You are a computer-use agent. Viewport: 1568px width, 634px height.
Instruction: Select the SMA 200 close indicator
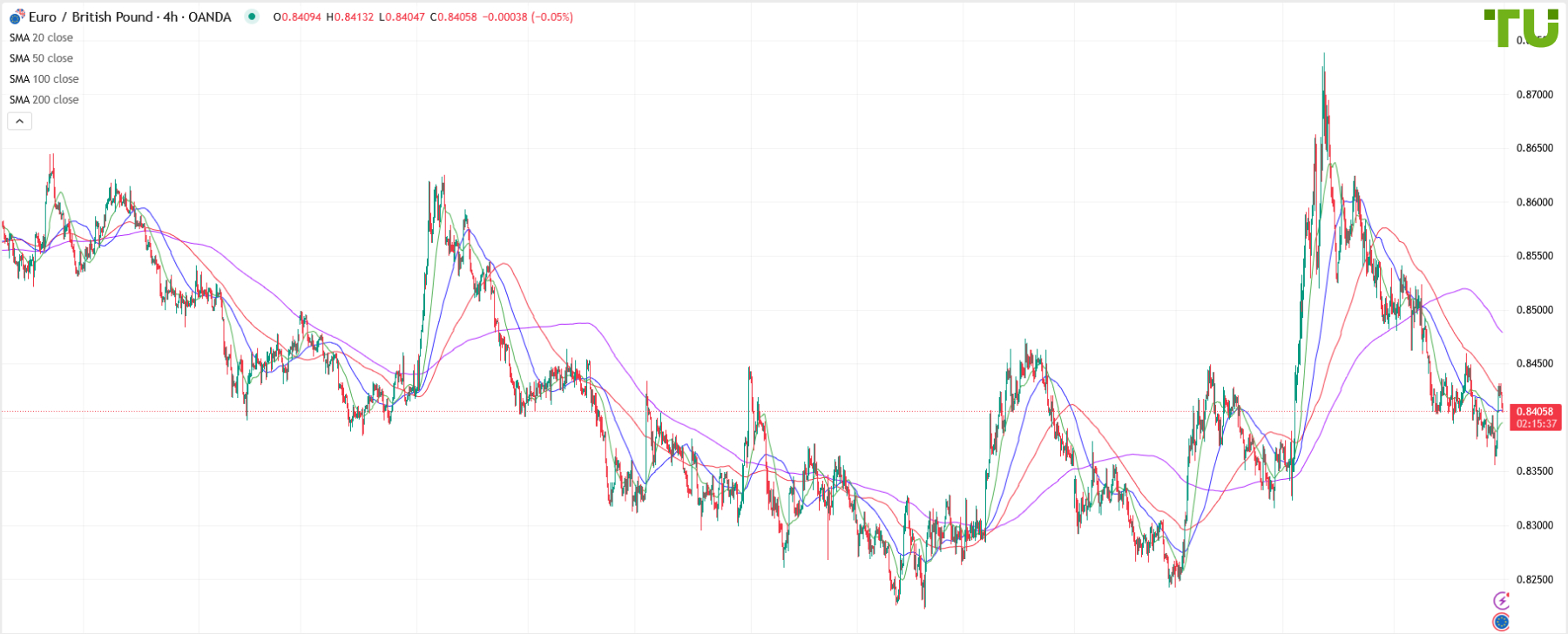click(44, 100)
